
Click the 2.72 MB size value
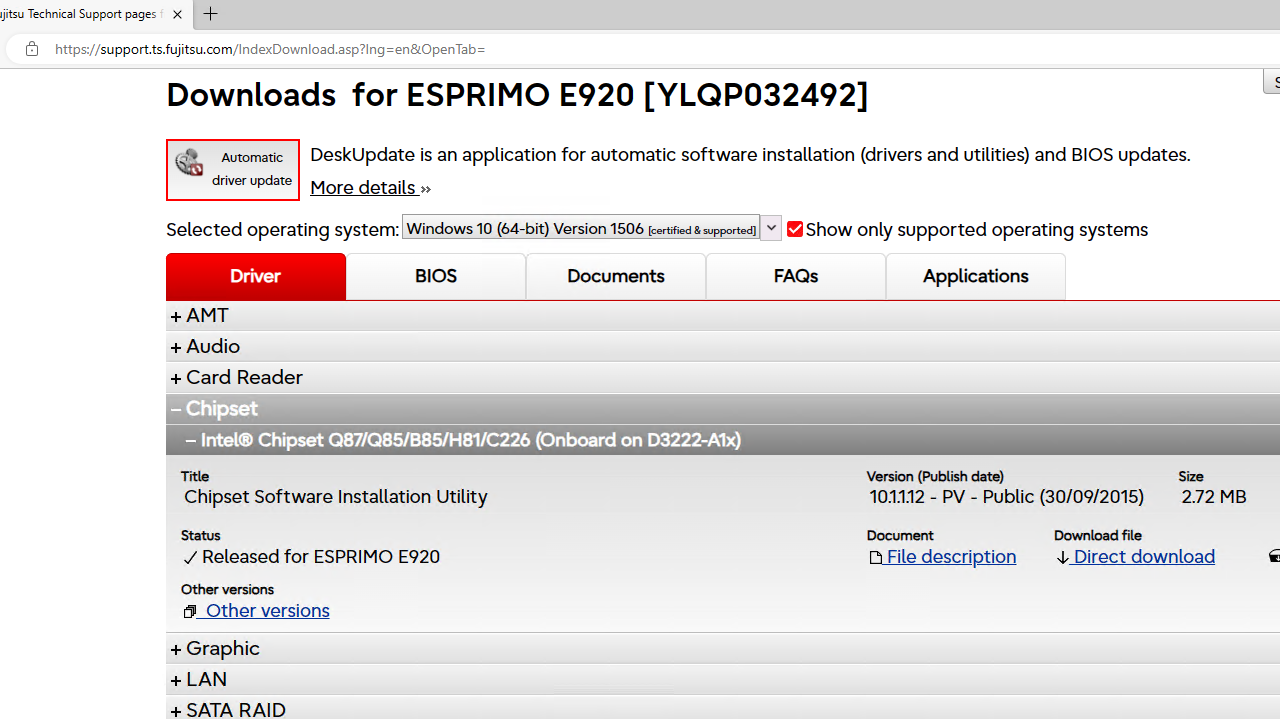(x=1214, y=497)
